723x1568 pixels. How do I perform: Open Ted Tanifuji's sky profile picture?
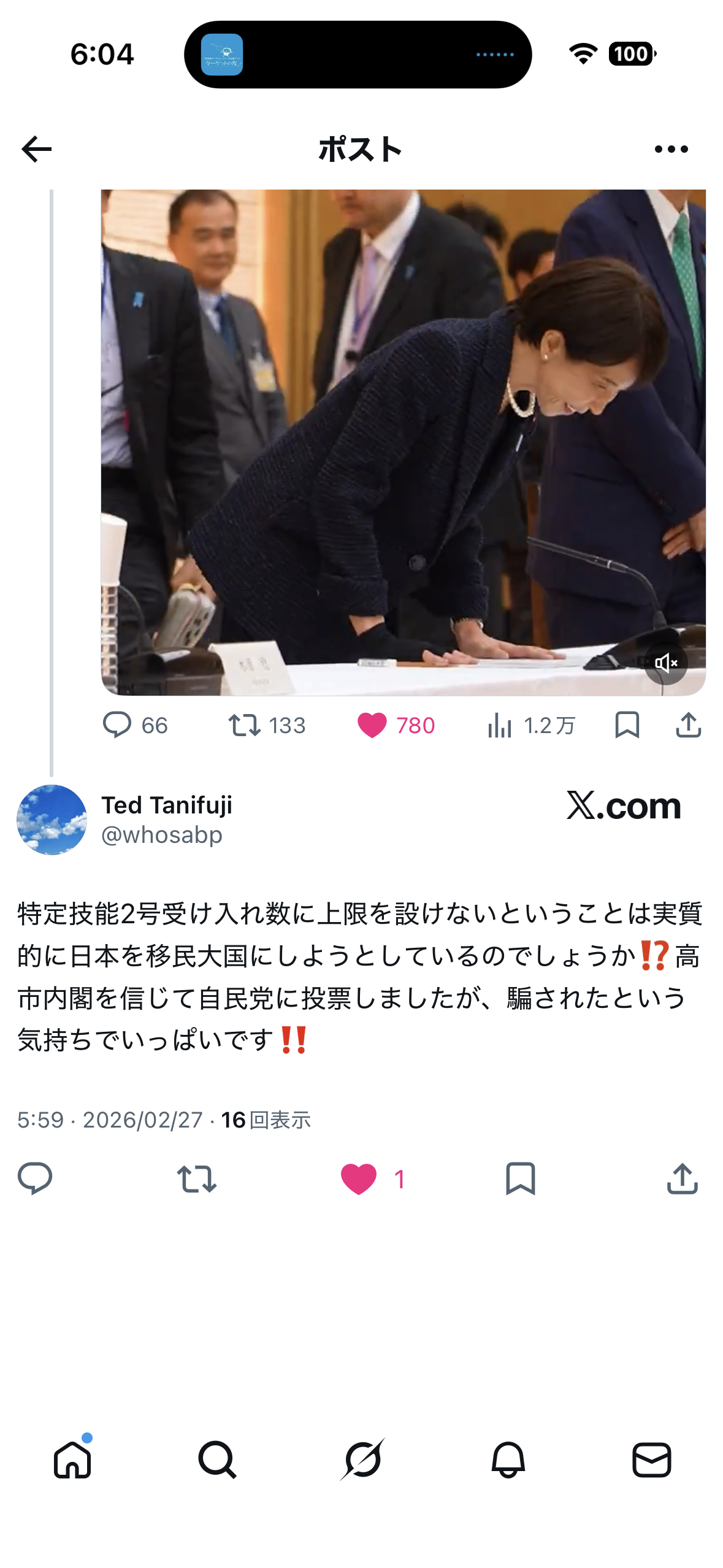(x=52, y=820)
